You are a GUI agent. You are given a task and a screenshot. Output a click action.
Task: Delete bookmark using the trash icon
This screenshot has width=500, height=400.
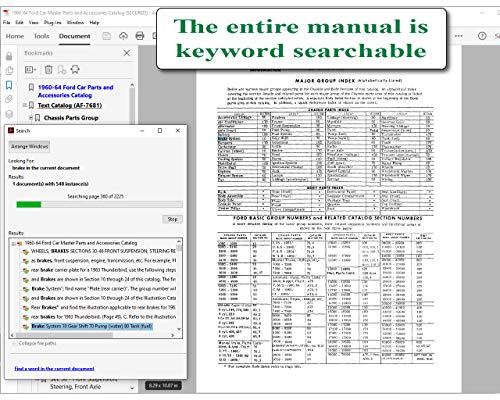[49, 70]
